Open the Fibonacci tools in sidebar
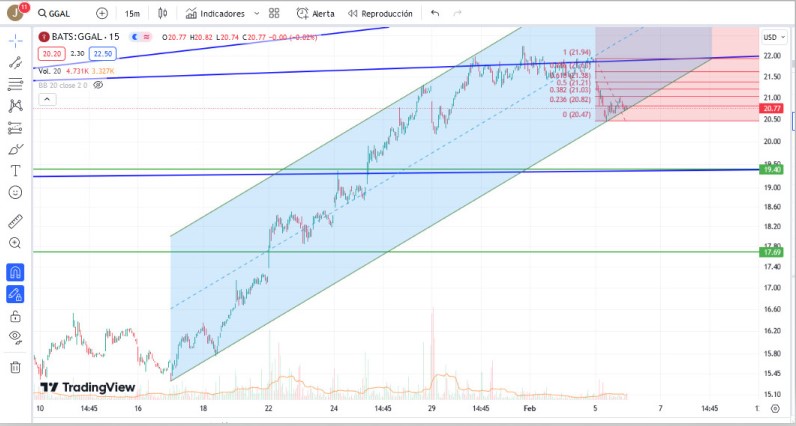 15,84
